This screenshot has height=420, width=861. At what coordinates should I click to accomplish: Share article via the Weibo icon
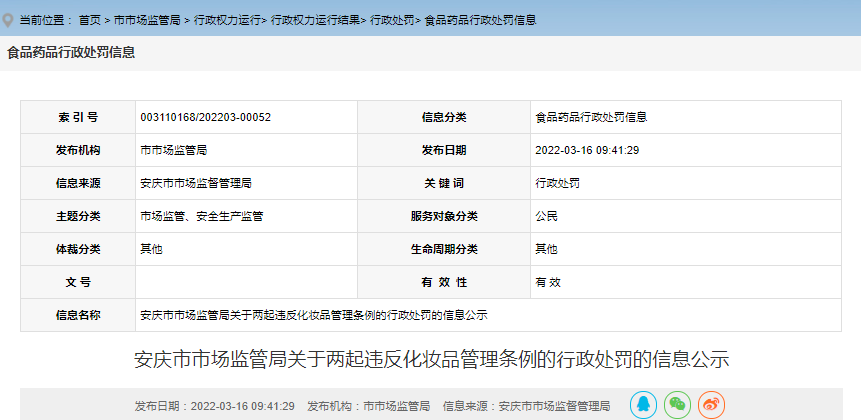[711, 404]
